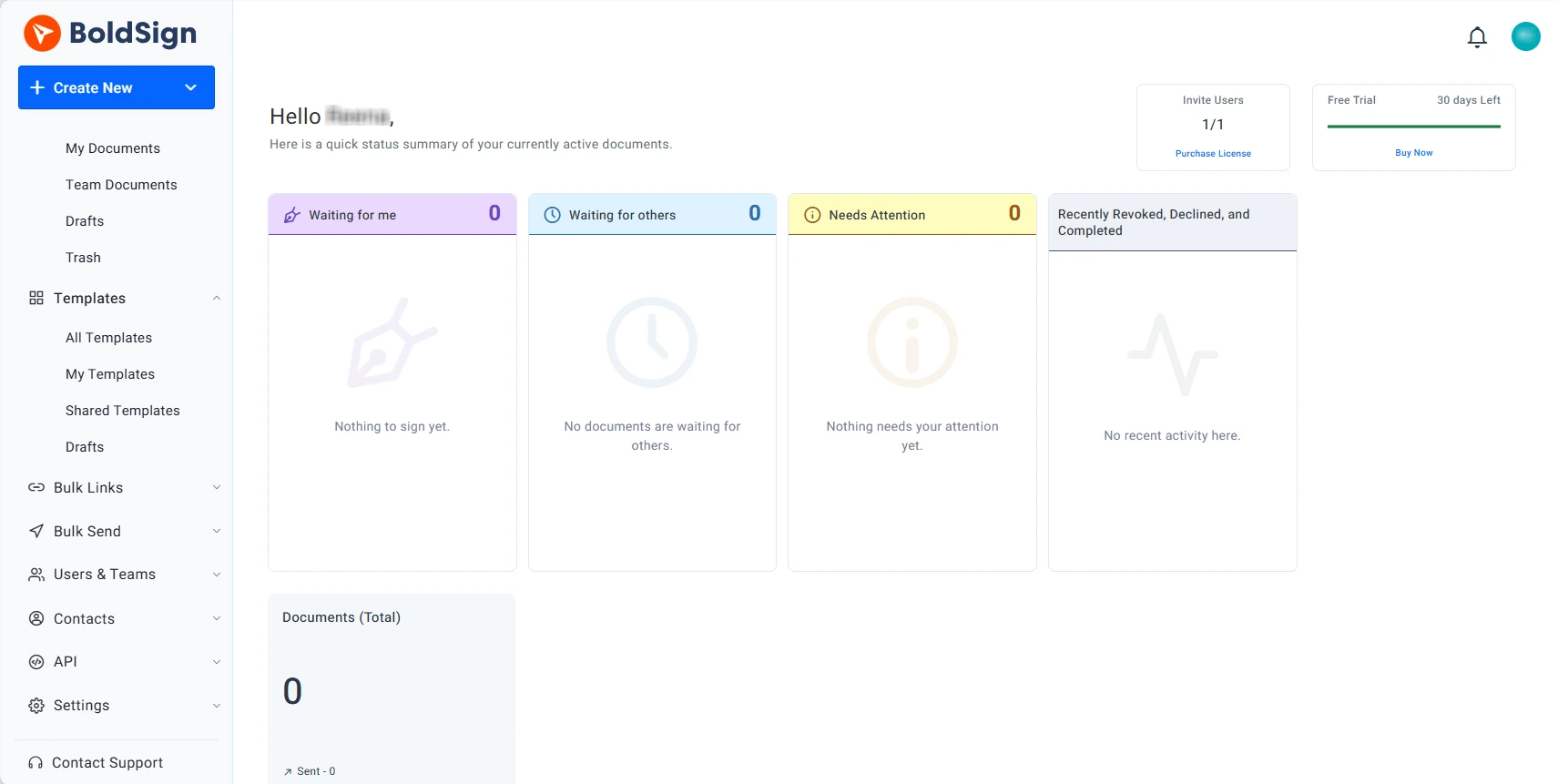The image size is (1558, 784).
Task: Click the Needs Attention count 0
Action: click(1014, 213)
